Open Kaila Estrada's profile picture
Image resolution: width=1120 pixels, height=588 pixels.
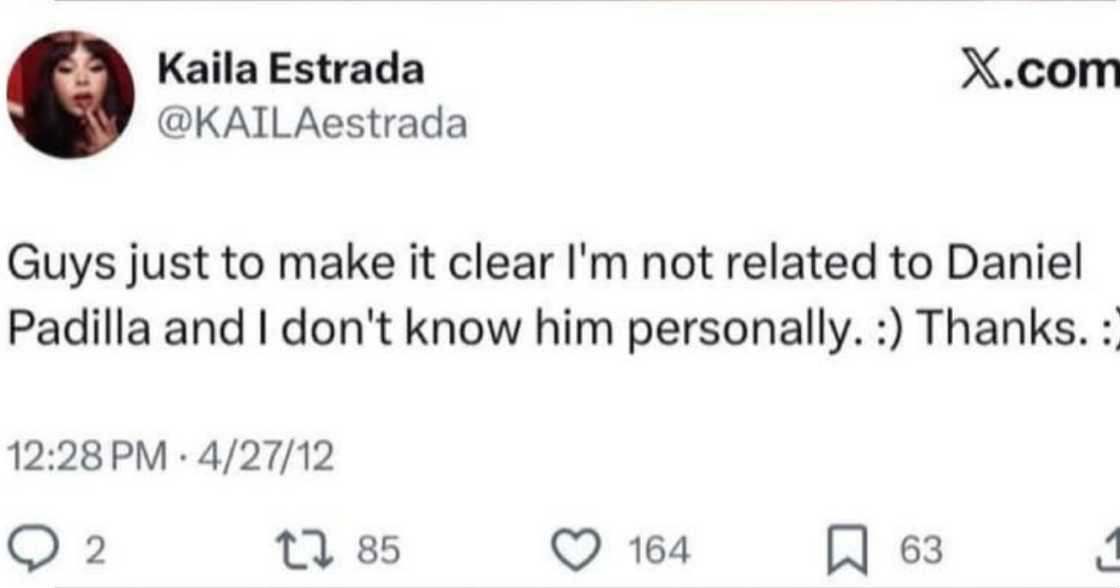click(x=69, y=94)
